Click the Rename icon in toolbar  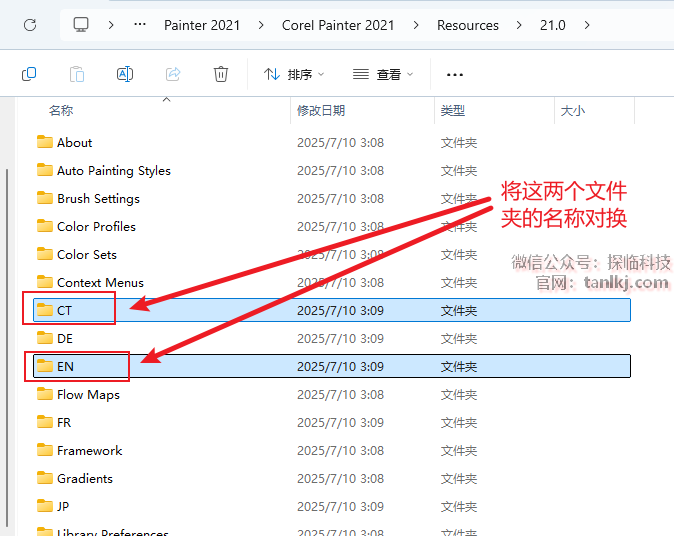(125, 74)
